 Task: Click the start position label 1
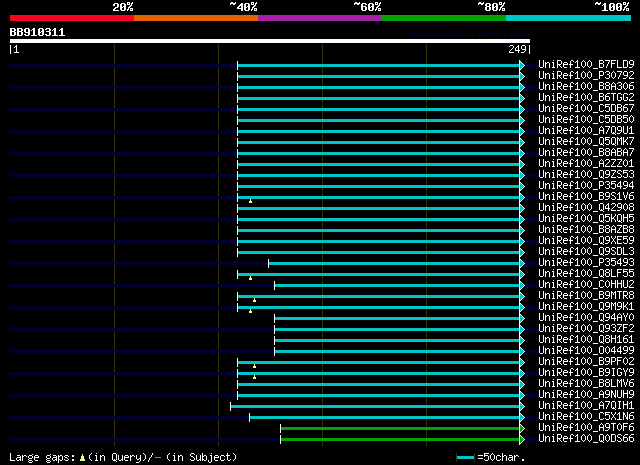16,49
